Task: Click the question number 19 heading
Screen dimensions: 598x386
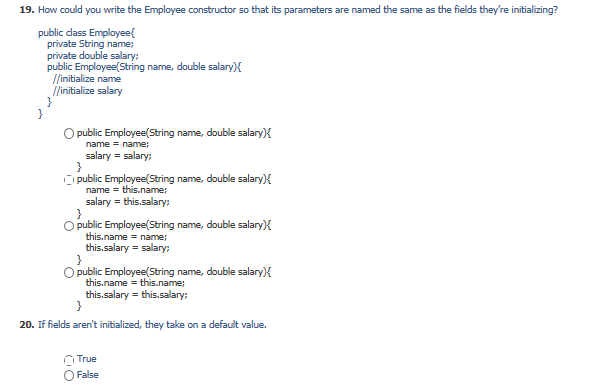Action: (27, 10)
